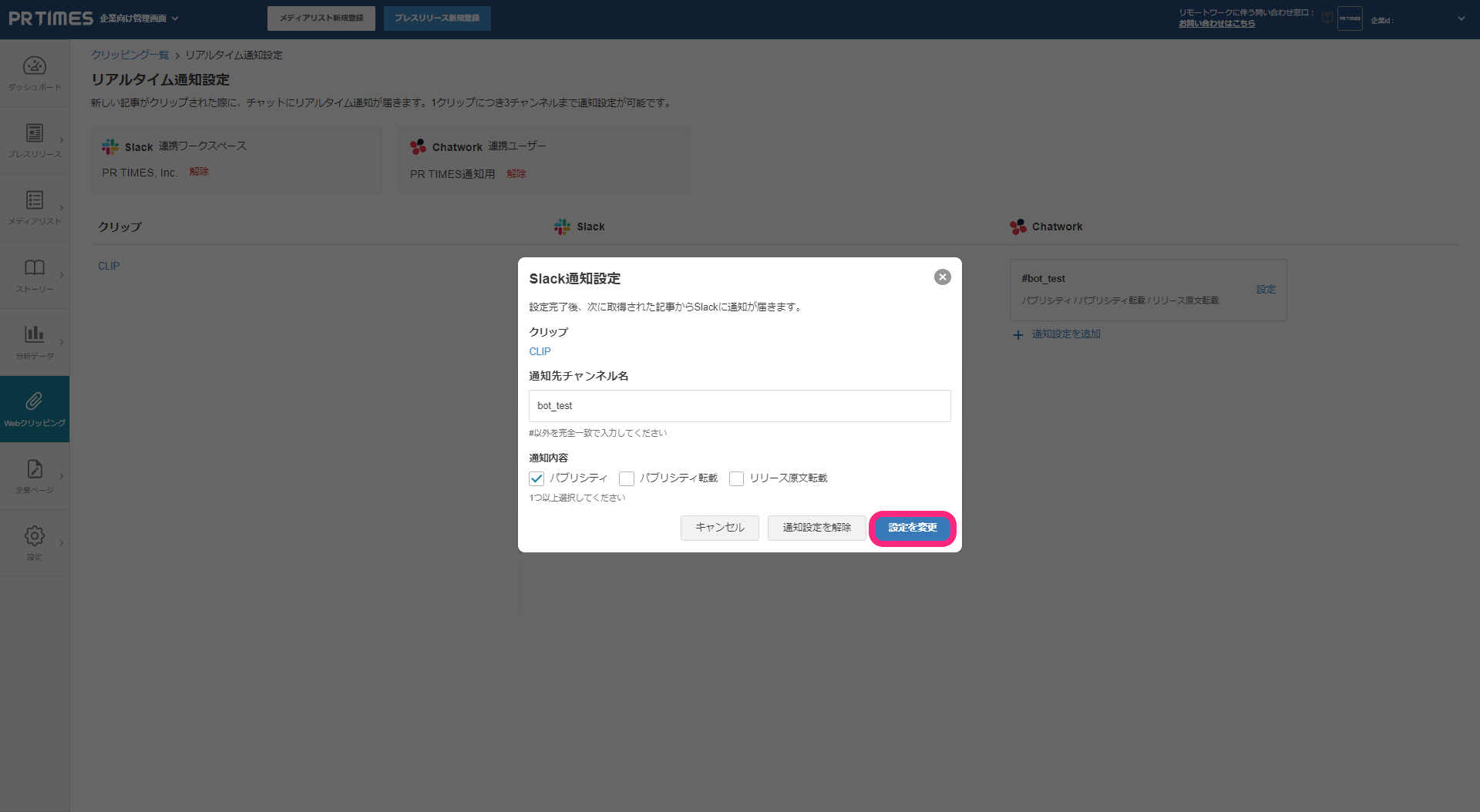The image size is (1480, 812).
Task: Open the ダッシュボード sidebar icon
Action: click(x=35, y=66)
